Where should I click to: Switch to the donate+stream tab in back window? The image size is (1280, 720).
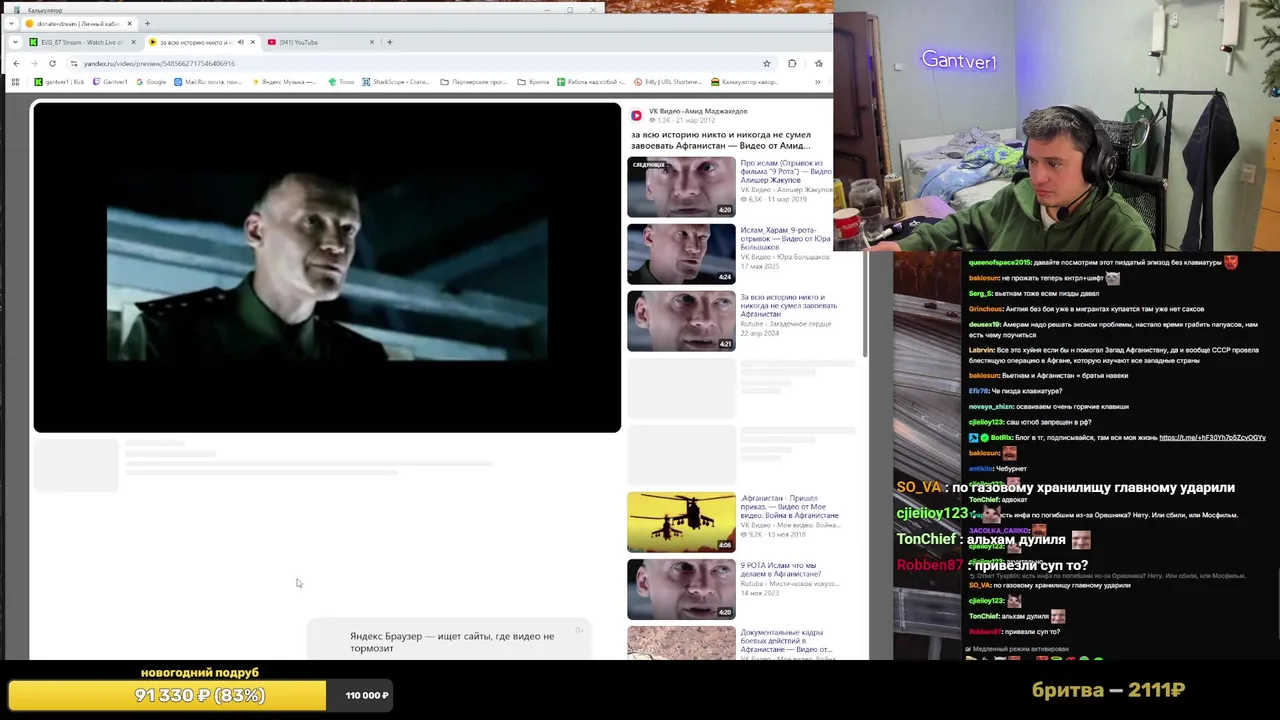[78, 23]
